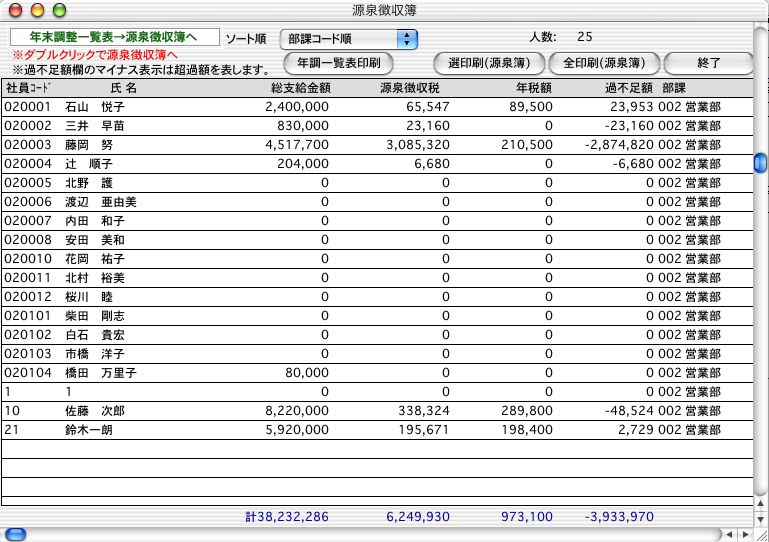This screenshot has width=769, height=542.
Task: Select the name 鈴木一朗
Action: pos(89,430)
